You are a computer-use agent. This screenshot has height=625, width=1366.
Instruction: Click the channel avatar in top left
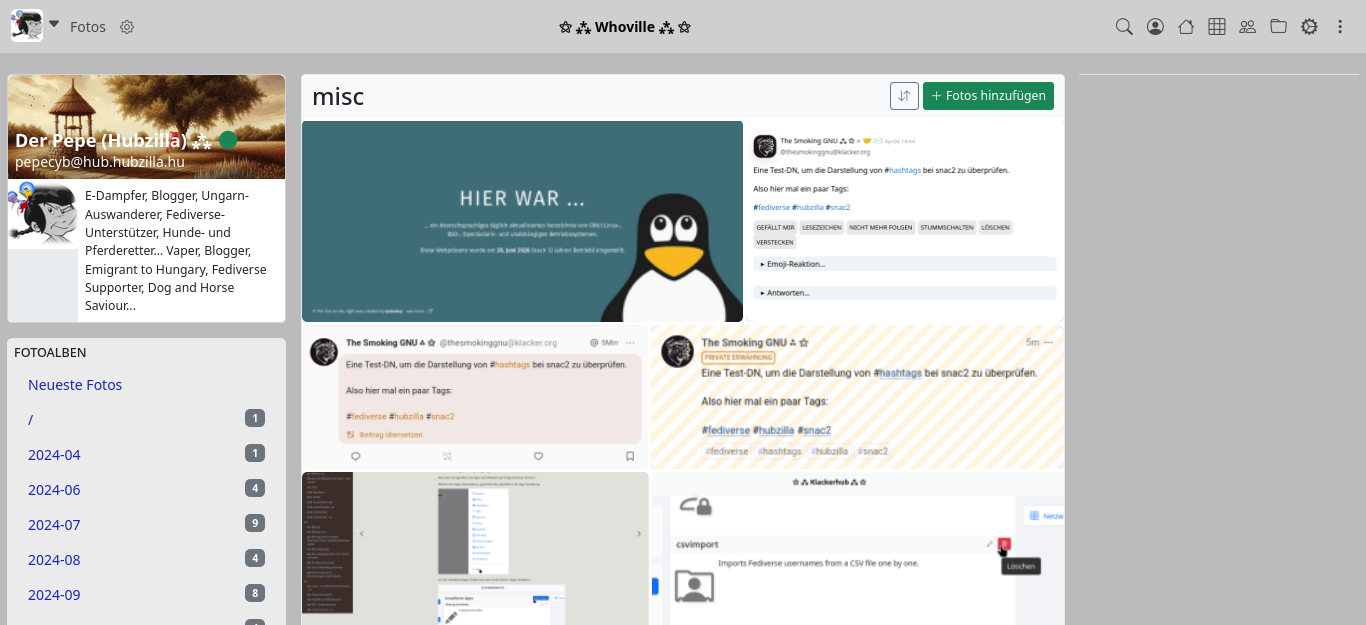pos(27,26)
